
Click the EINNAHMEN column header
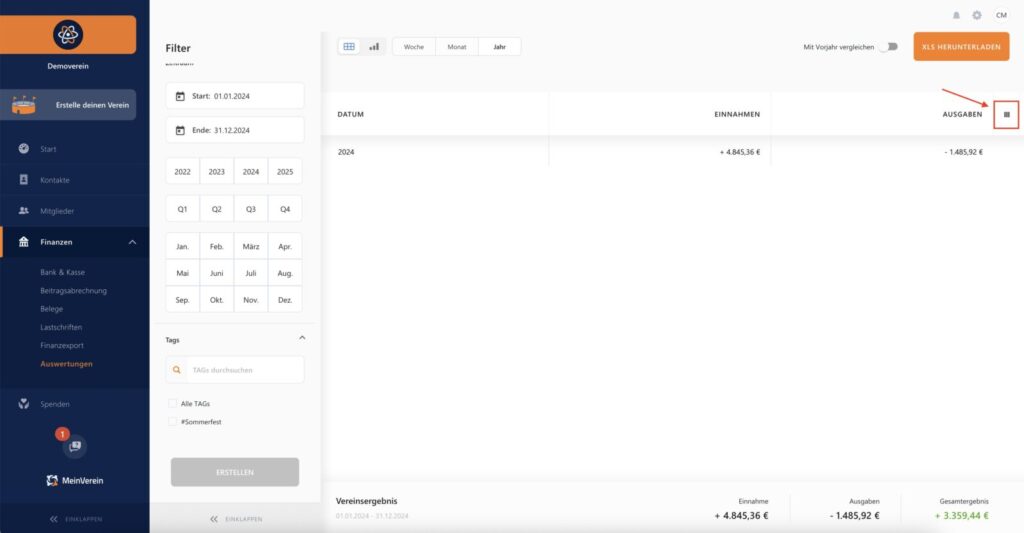[x=737, y=114]
